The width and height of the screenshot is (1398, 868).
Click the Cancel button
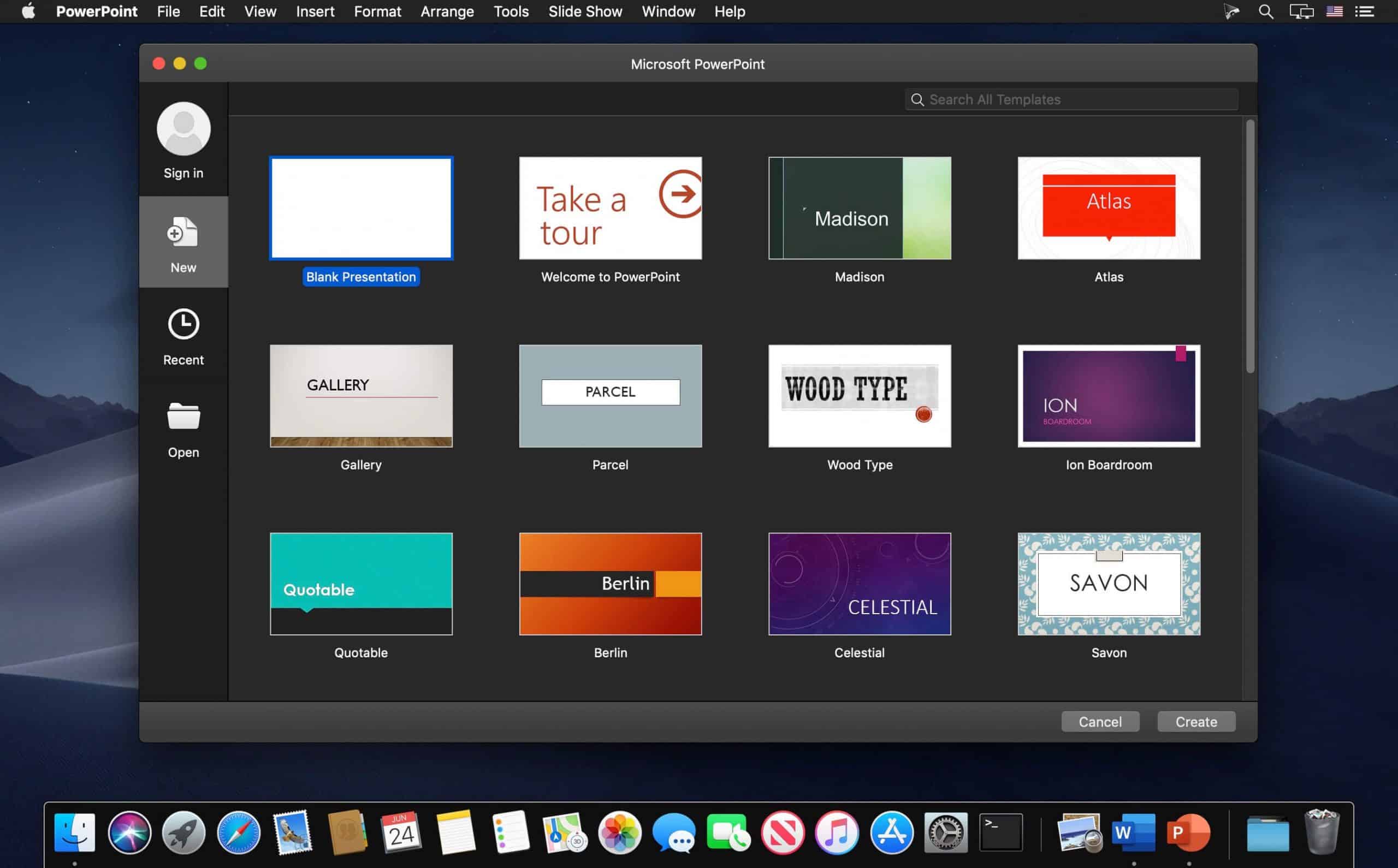click(1100, 721)
